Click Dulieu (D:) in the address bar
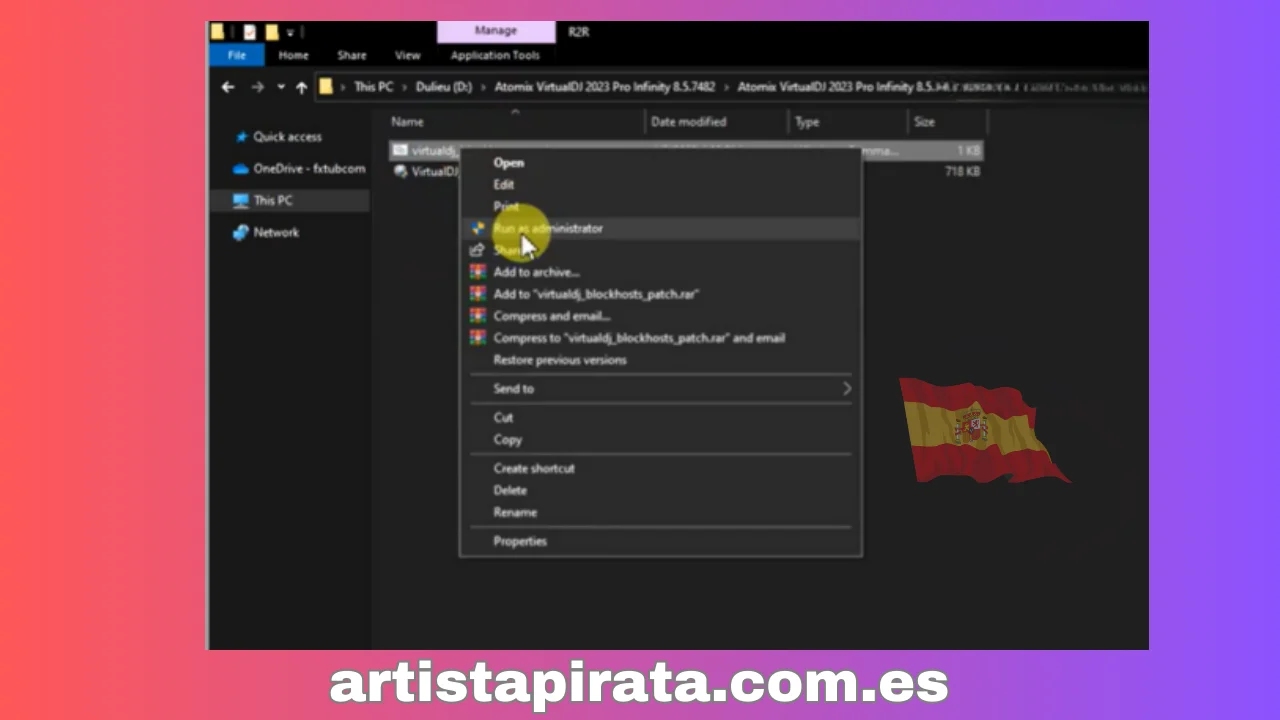Screen dimensions: 1280x720 (x=444, y=87)
